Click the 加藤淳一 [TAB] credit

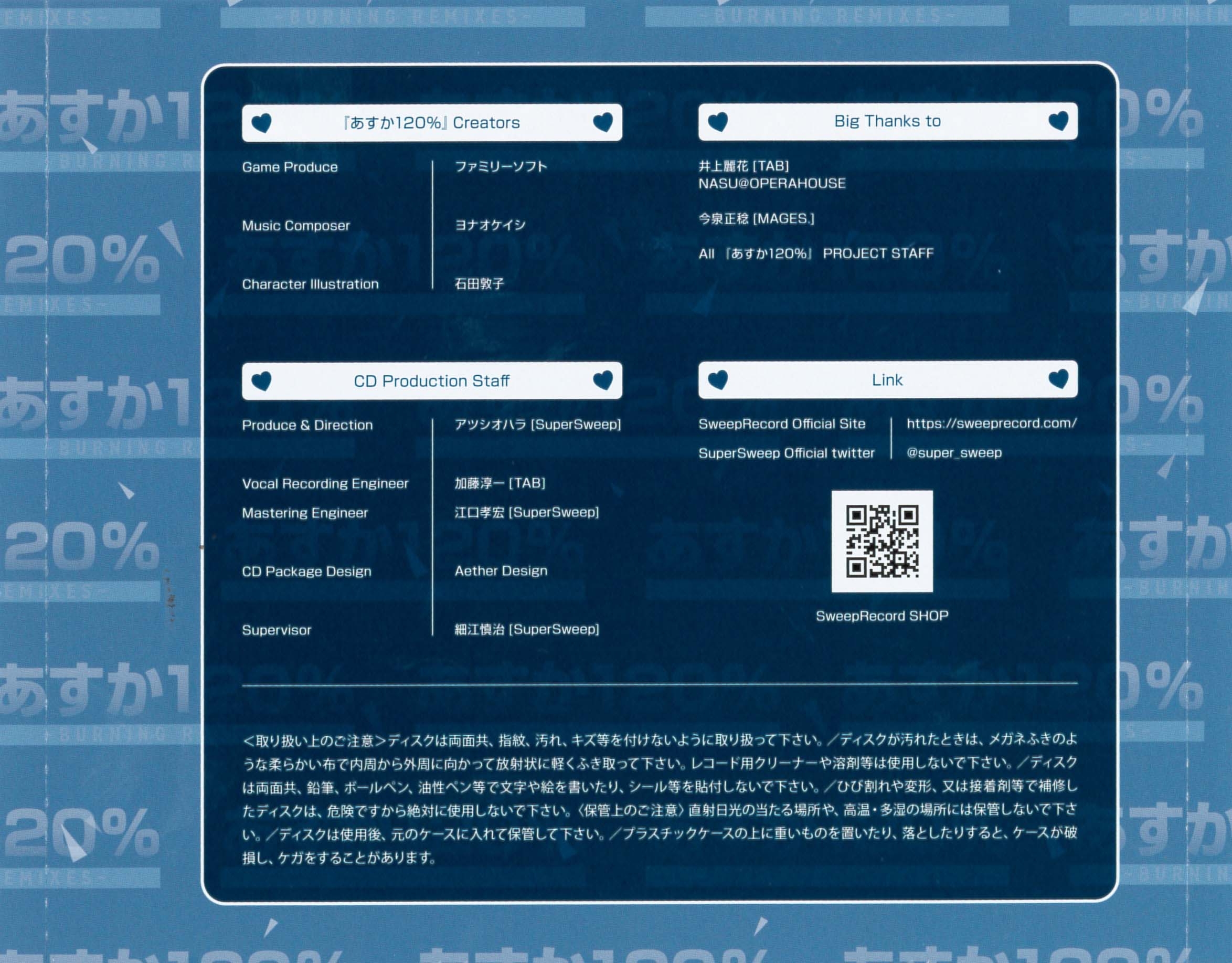coord(500,483)
